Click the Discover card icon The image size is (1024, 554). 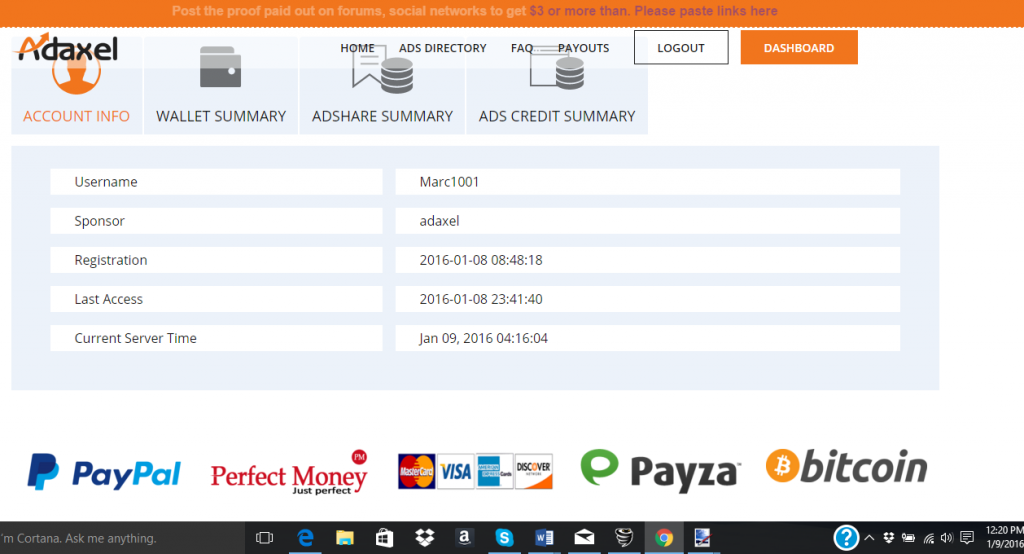(x=534, y=471)
